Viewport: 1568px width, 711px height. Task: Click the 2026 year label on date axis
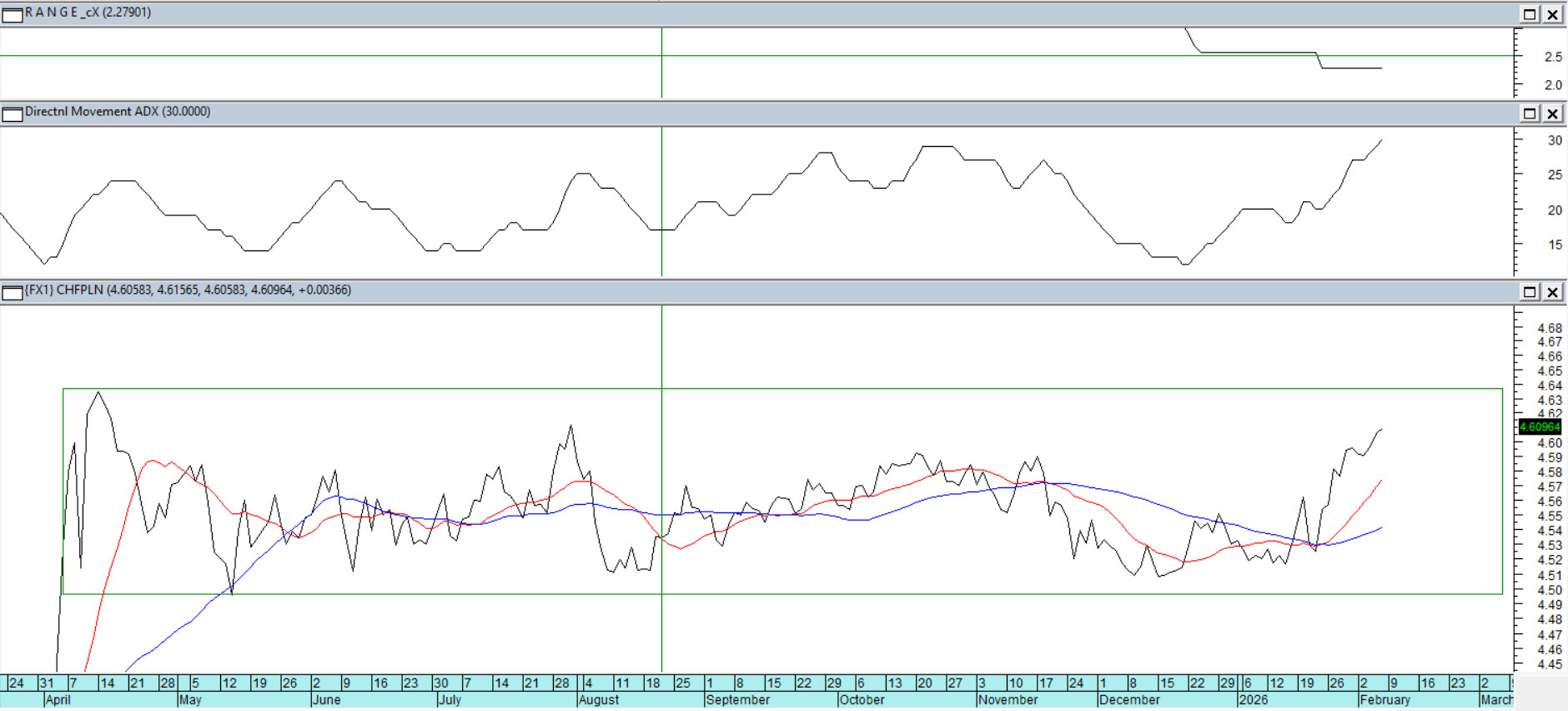point(1253,700)
